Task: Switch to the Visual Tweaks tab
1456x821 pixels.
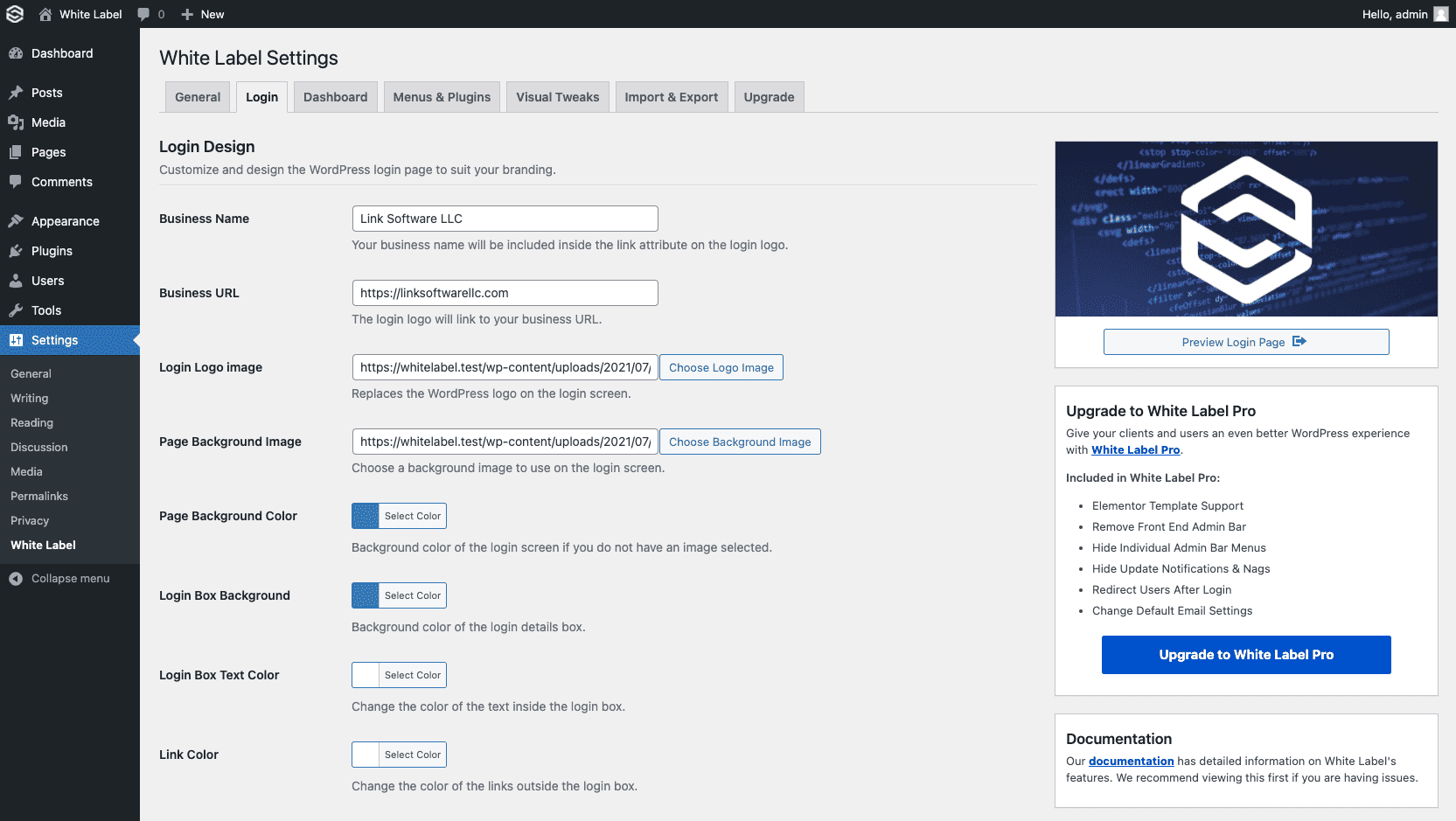Action: click(x=557, y=96)
